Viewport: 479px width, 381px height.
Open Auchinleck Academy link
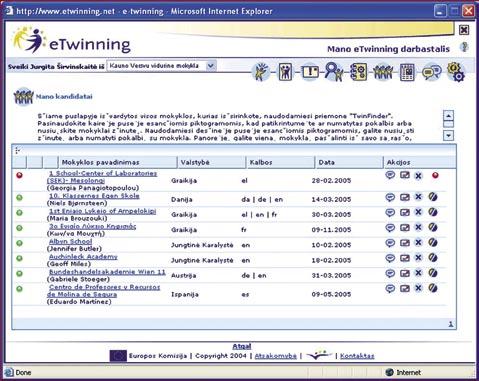[x=83, y=257]
